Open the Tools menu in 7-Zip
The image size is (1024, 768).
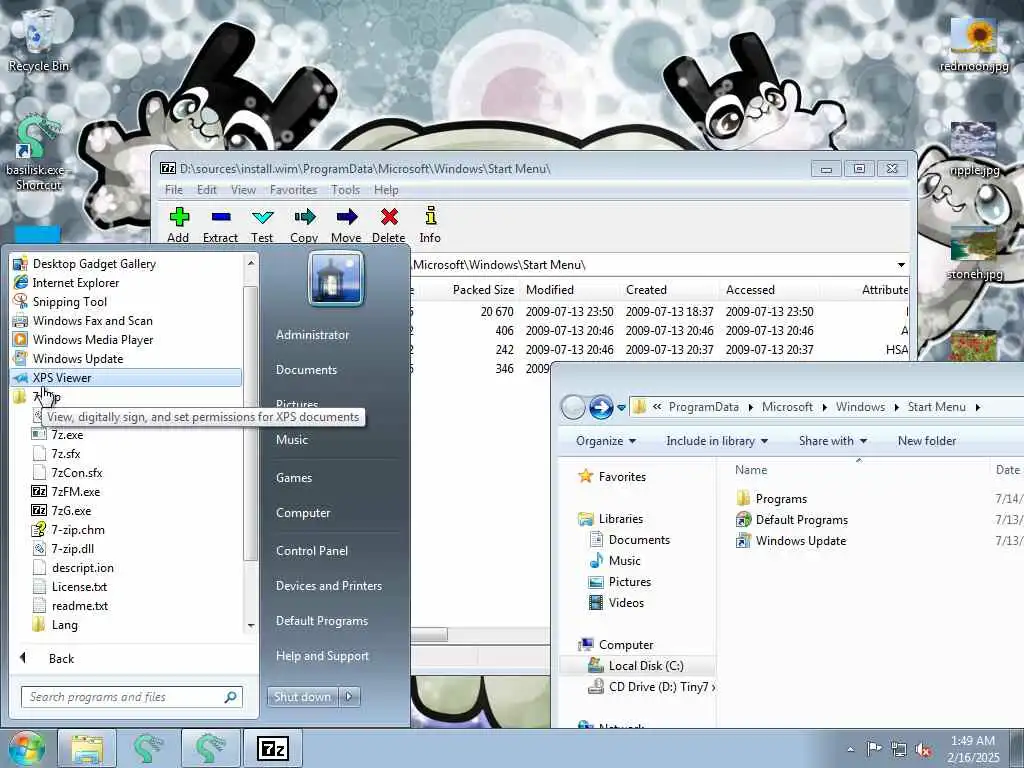point(345,189)
